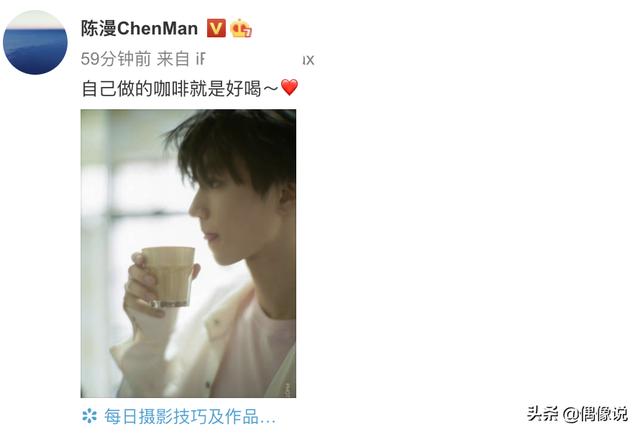This screenshot has height=434, width=640.
Task: Click the coffee glass in the photo
Action: coord(170,276)
